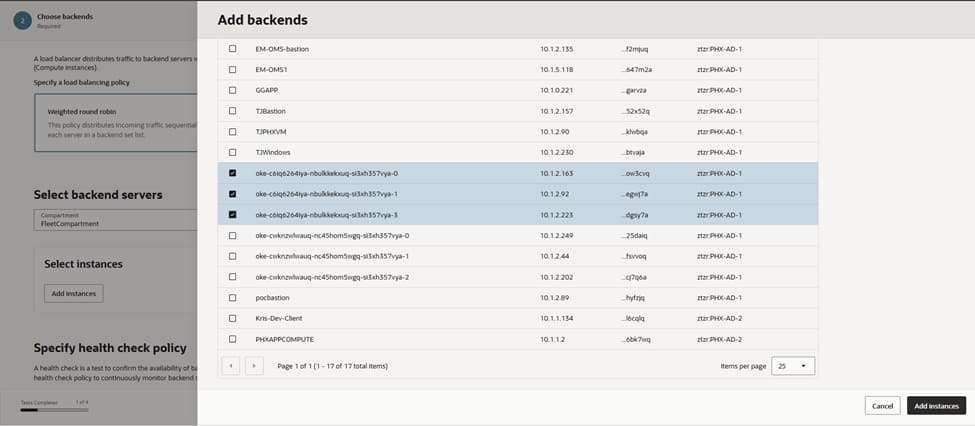Tick the pocbastion checkbox

point(233,298)
